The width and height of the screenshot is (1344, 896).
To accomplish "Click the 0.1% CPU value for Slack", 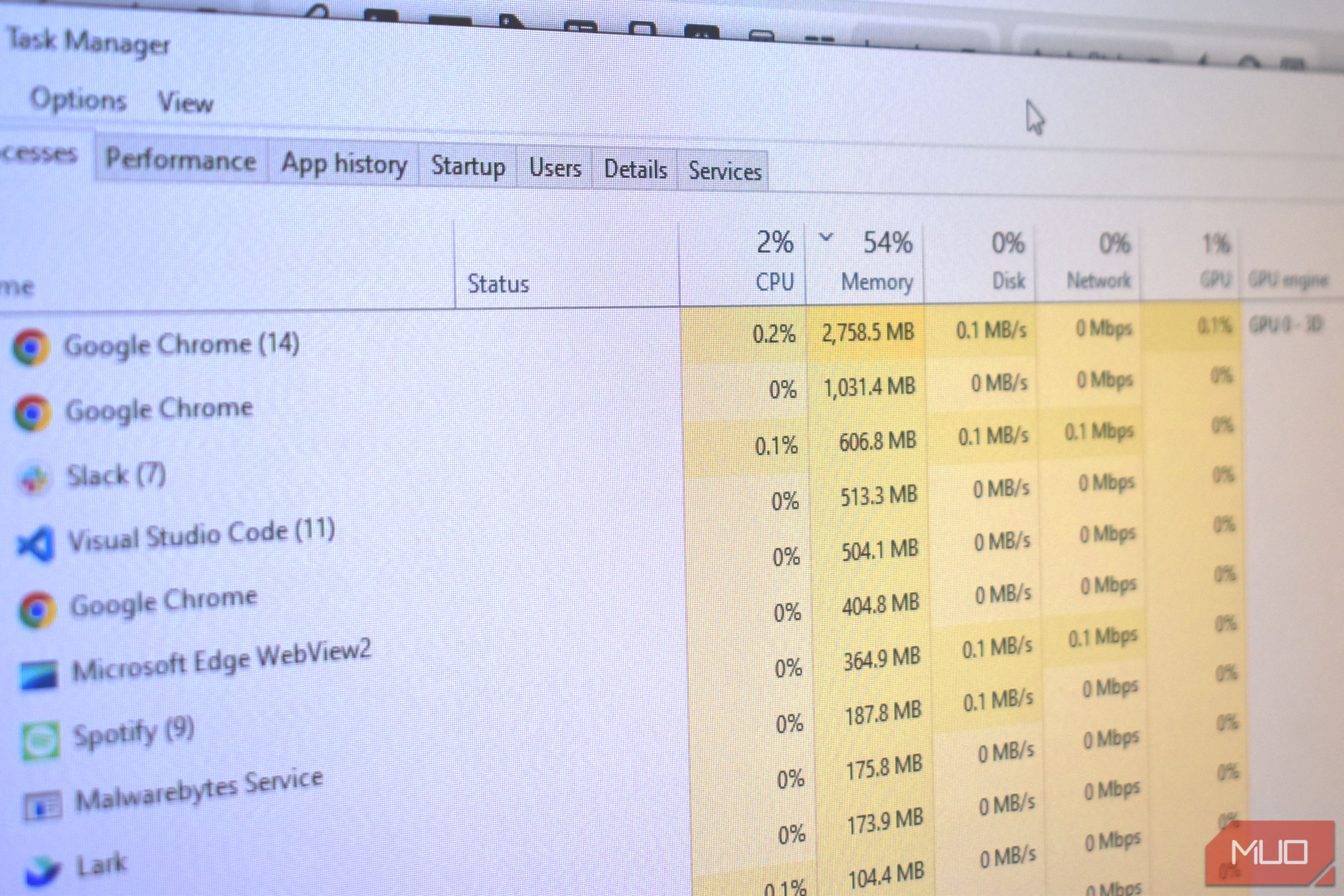I will click(776, 445).
